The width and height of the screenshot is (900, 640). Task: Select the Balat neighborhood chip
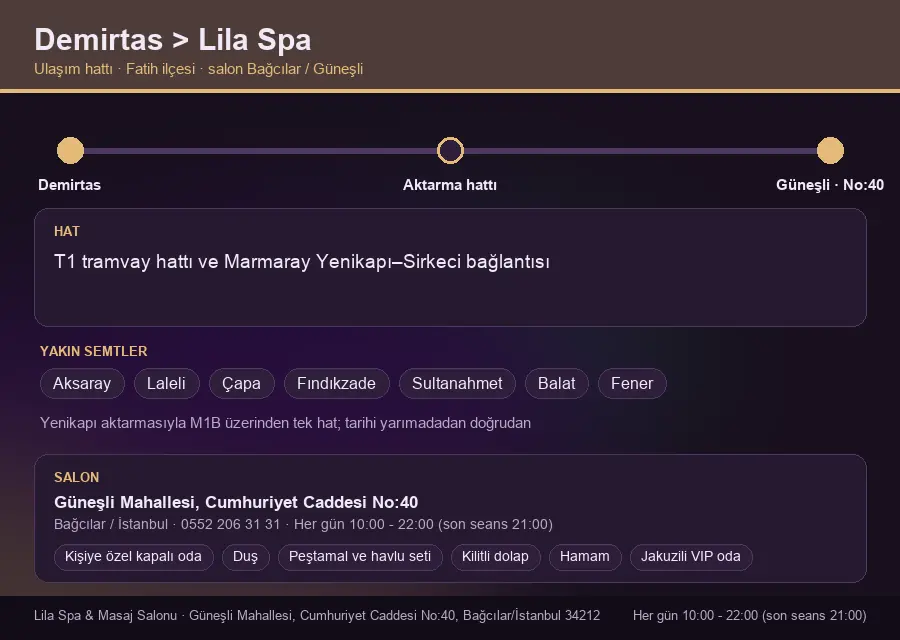pos(557,383)
